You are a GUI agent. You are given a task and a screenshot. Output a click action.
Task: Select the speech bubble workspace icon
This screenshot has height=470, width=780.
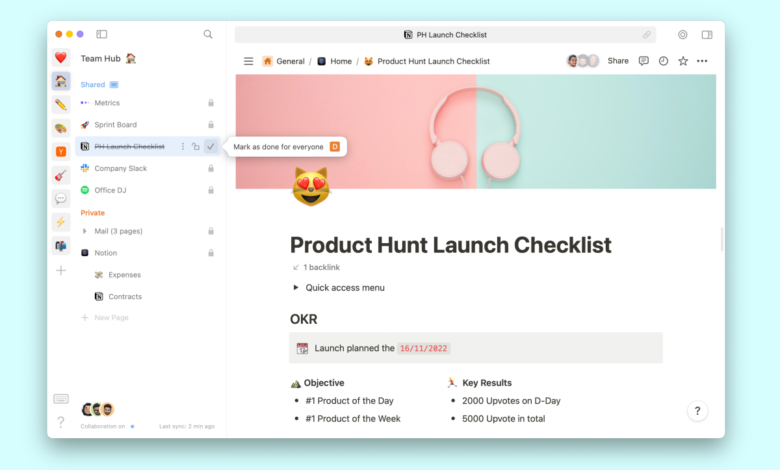tap(61, 198)
